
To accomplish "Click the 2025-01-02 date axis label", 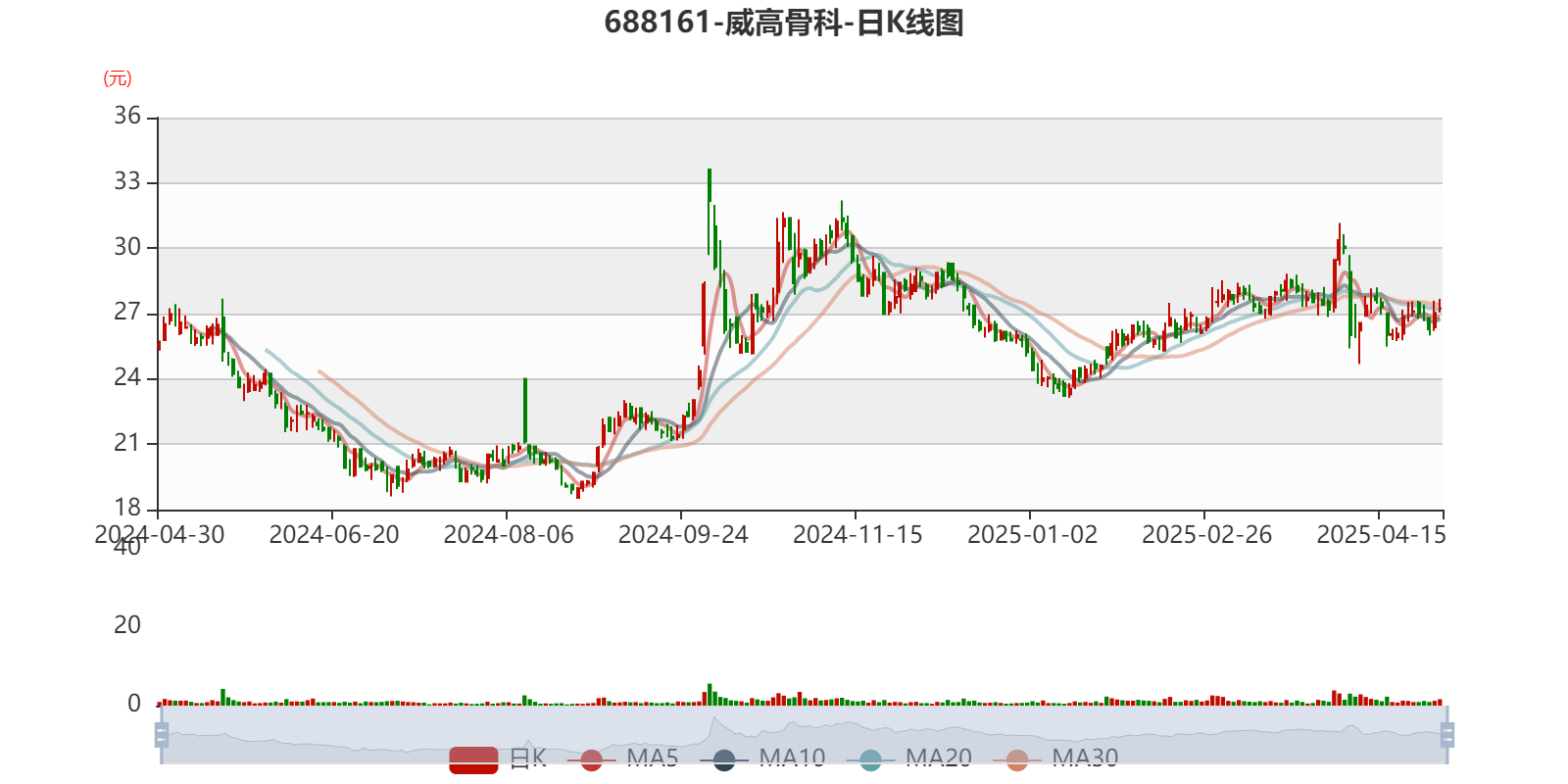I will coord(1032,534).
